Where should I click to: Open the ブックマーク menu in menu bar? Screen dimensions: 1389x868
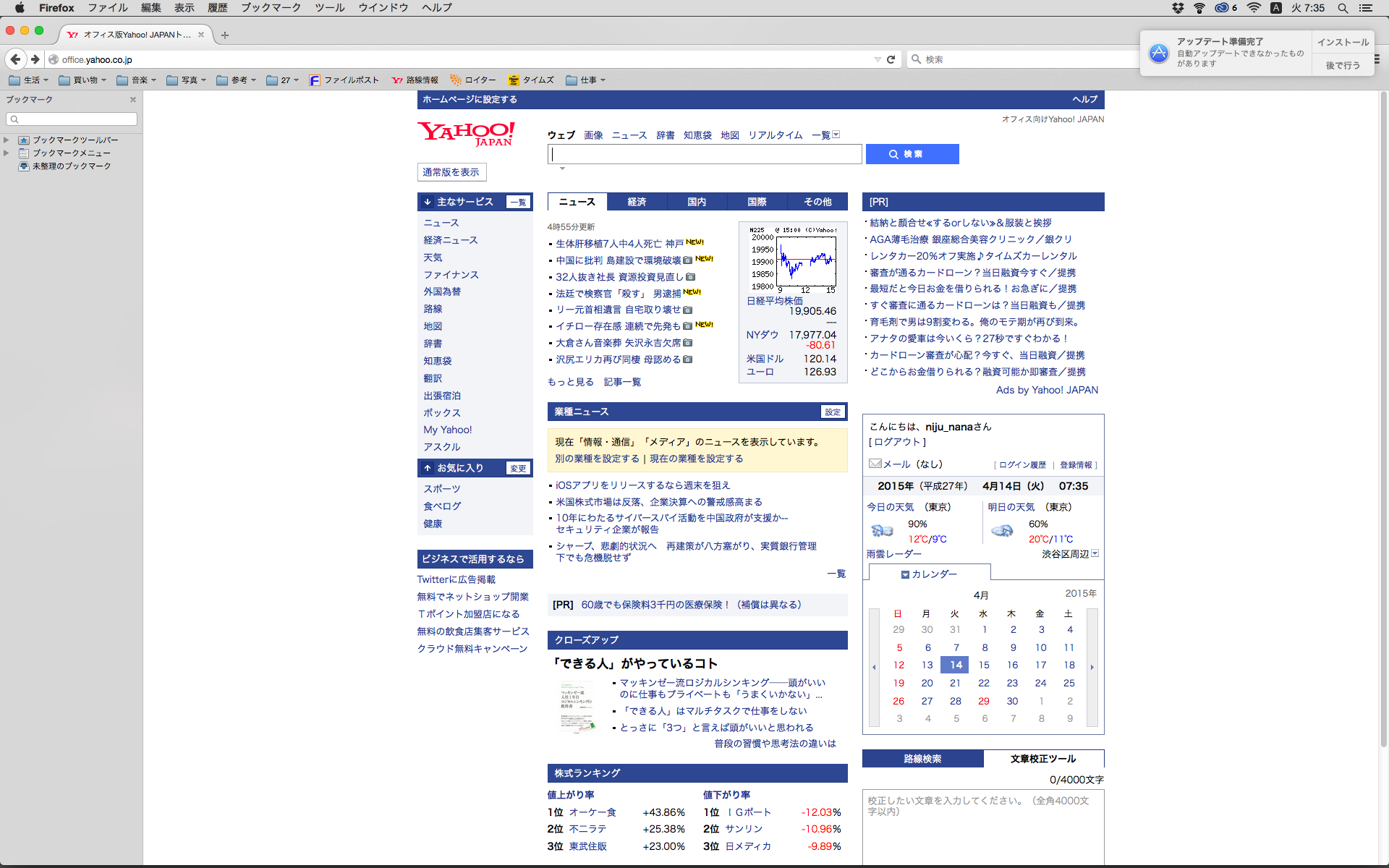271,8
